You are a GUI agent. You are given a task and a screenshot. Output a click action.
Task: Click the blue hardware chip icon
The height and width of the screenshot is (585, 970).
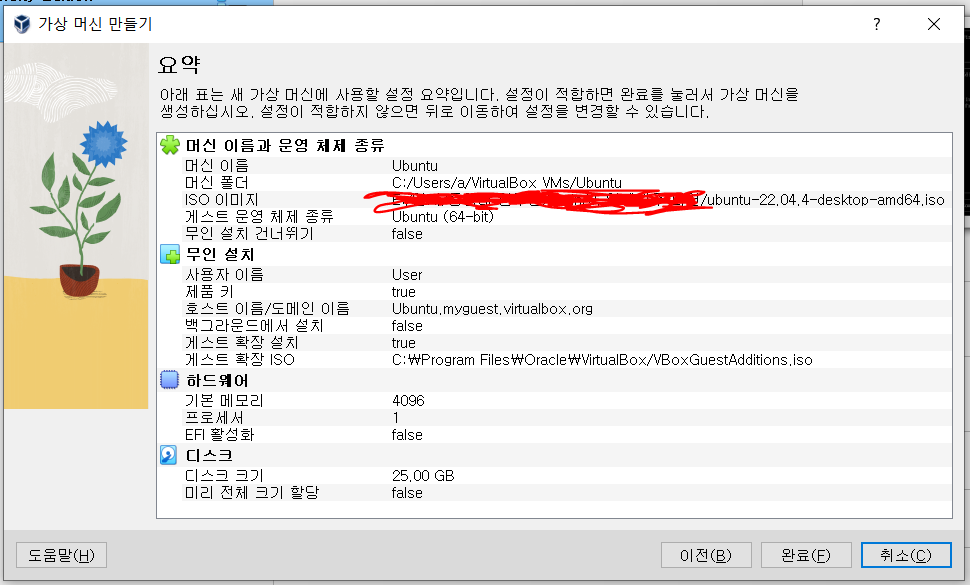point(170,380)
